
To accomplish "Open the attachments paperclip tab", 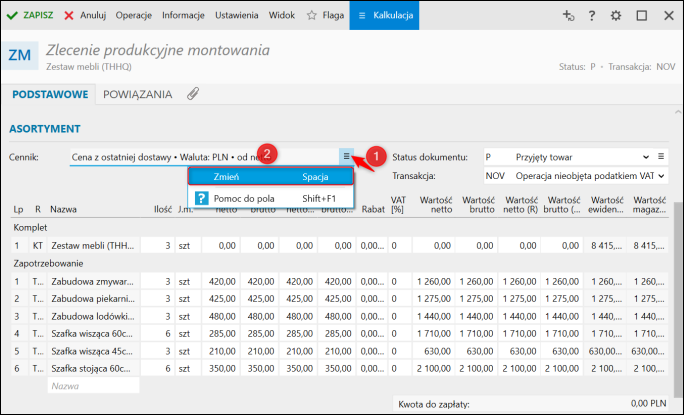I will (193, 94).
